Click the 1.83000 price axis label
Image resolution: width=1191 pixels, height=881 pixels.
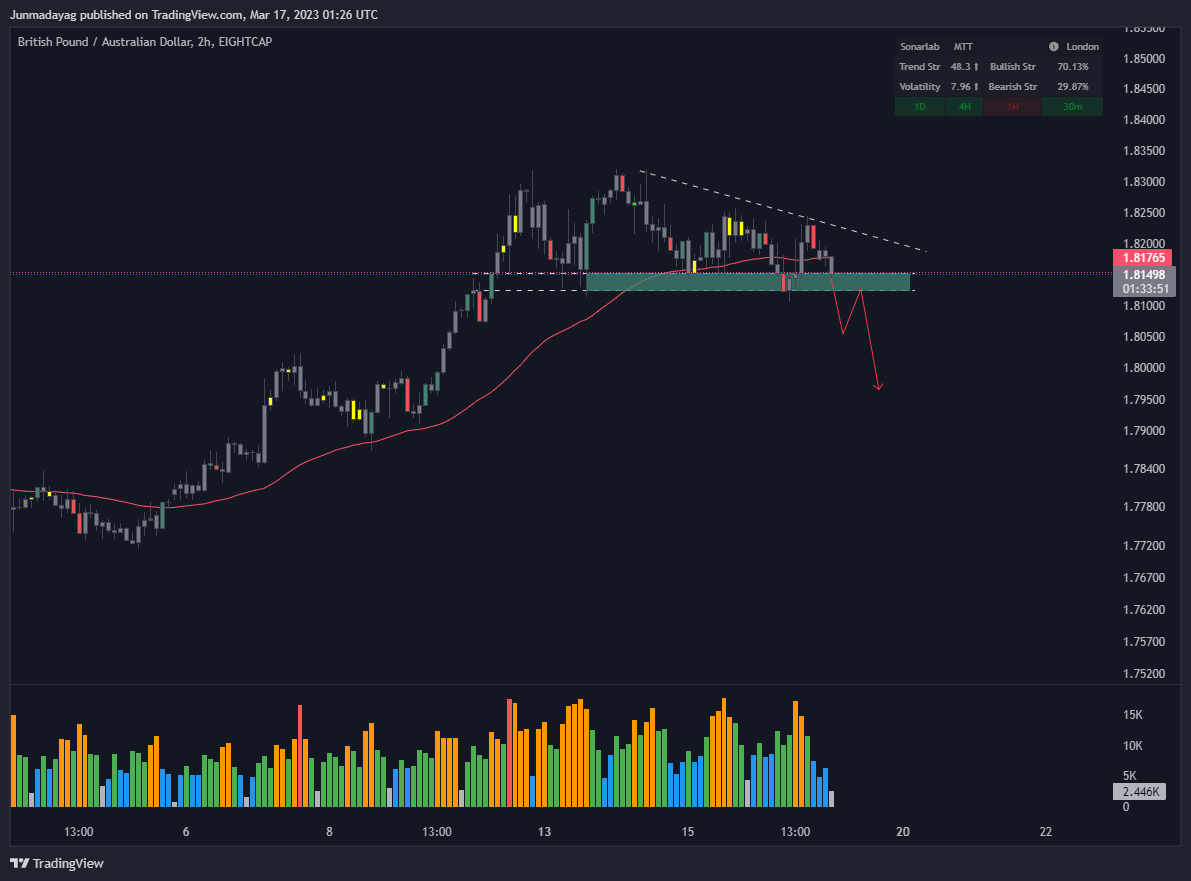coord(1144,182)
